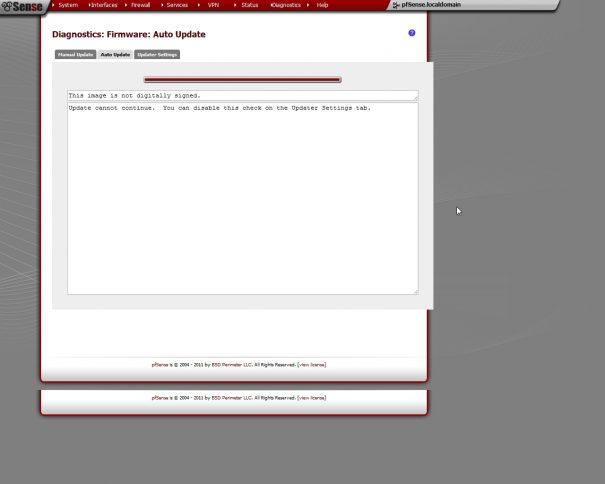The height and width of the screenshot is (484, 605).
Task: Open the first footer view license link
Action: [x=312, y=365]
